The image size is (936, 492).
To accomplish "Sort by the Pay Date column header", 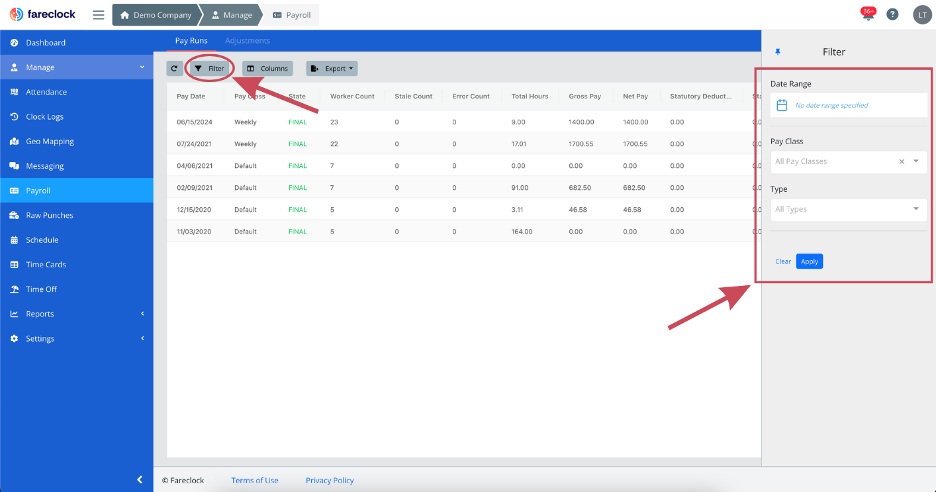I will click(x=191, y=96).
